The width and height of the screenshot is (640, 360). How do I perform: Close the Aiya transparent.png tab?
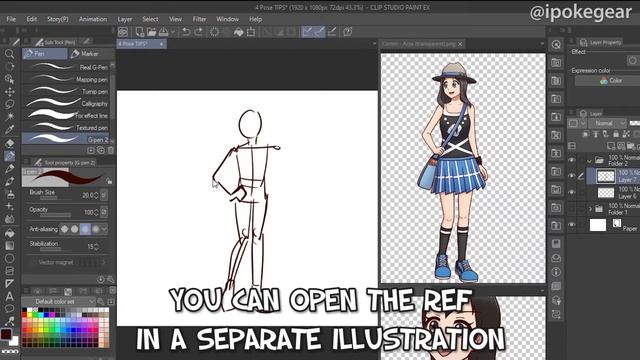[460, 44]
